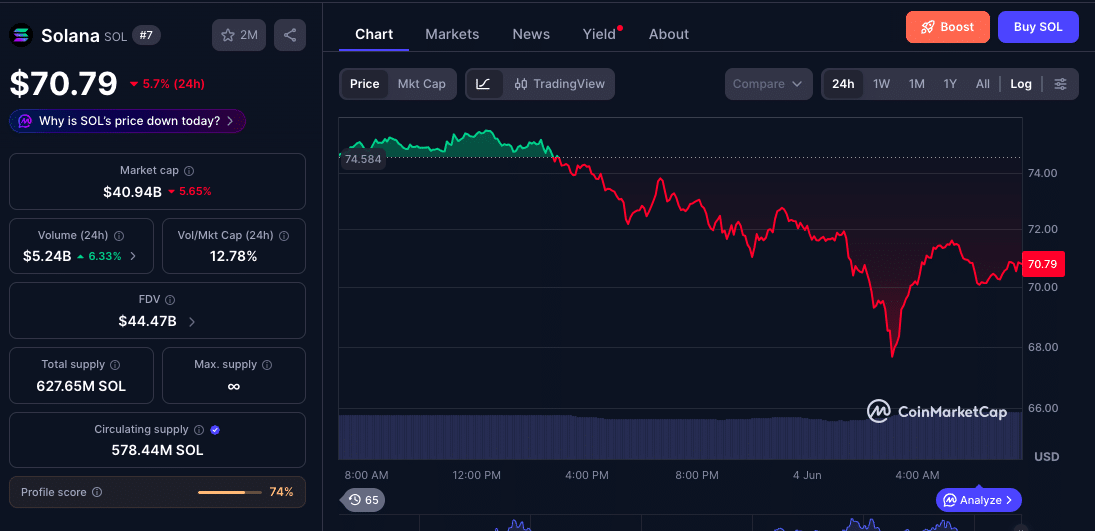Open the Markets tab
Image resolution: width=1095 pixels, height=531 pixels.
(x=452, y=34)
